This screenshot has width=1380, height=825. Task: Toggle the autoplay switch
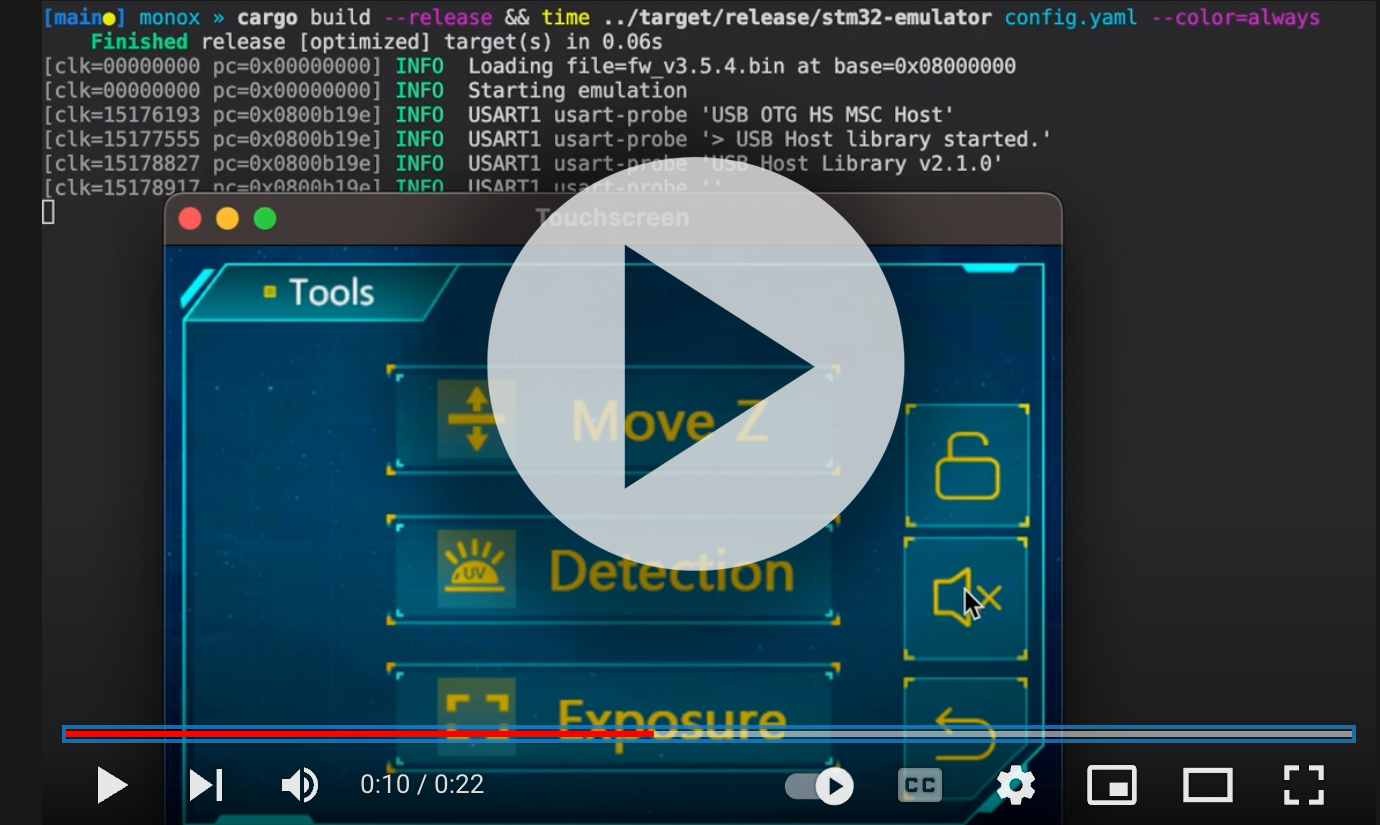pyautogui.click(x=820, y=786)
